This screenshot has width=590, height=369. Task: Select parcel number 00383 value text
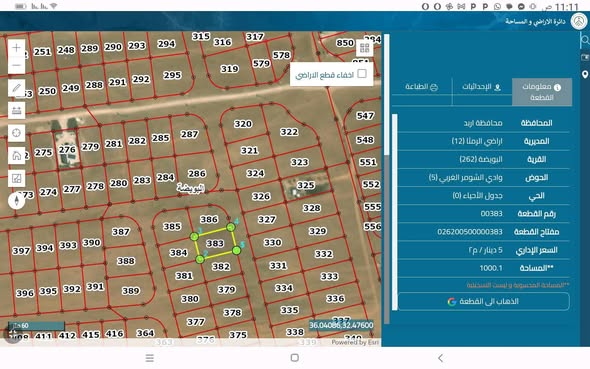[491, 214]
